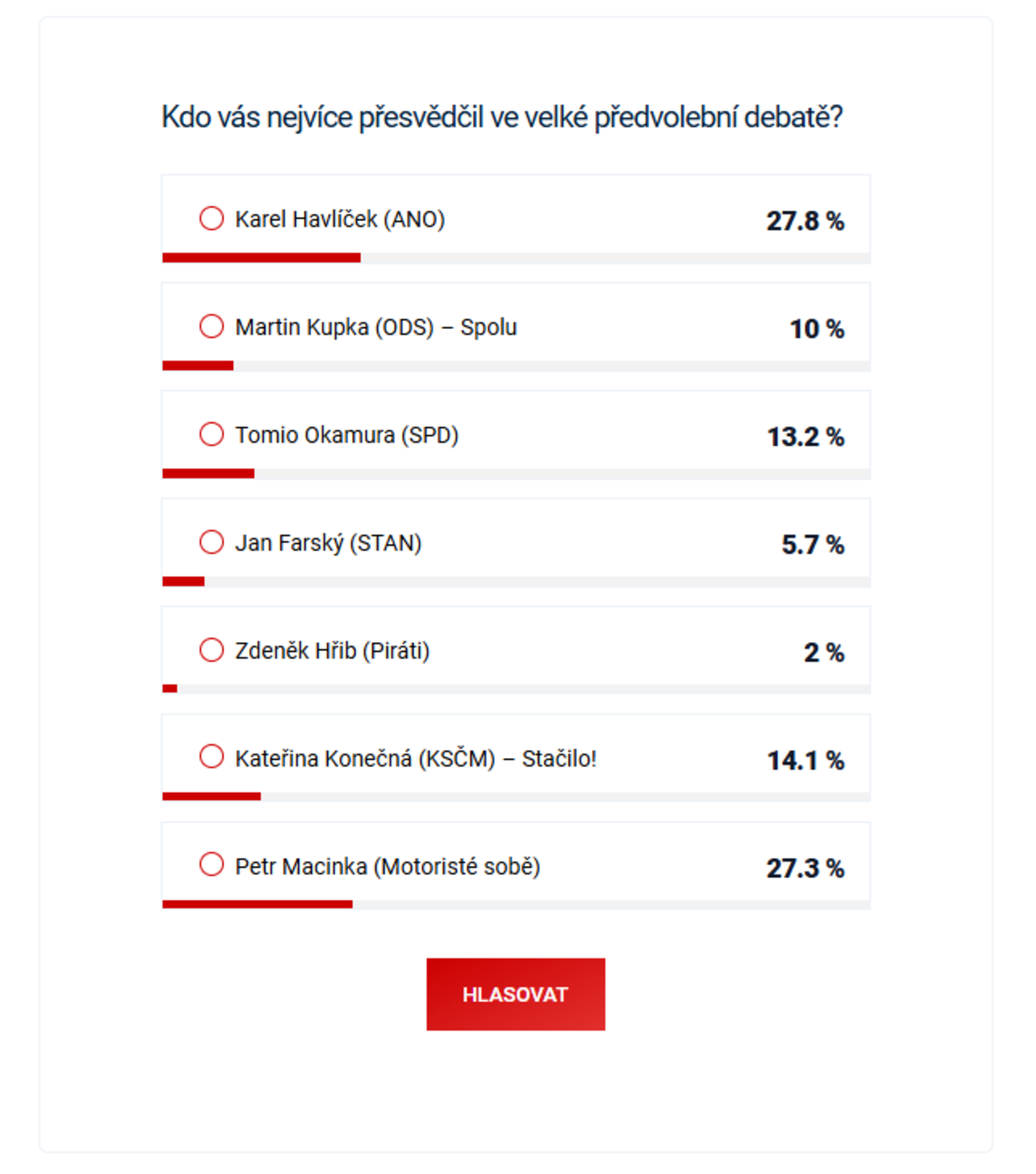Click the Martin Kupka (ODS) – Spolu label

click(376, 327)
